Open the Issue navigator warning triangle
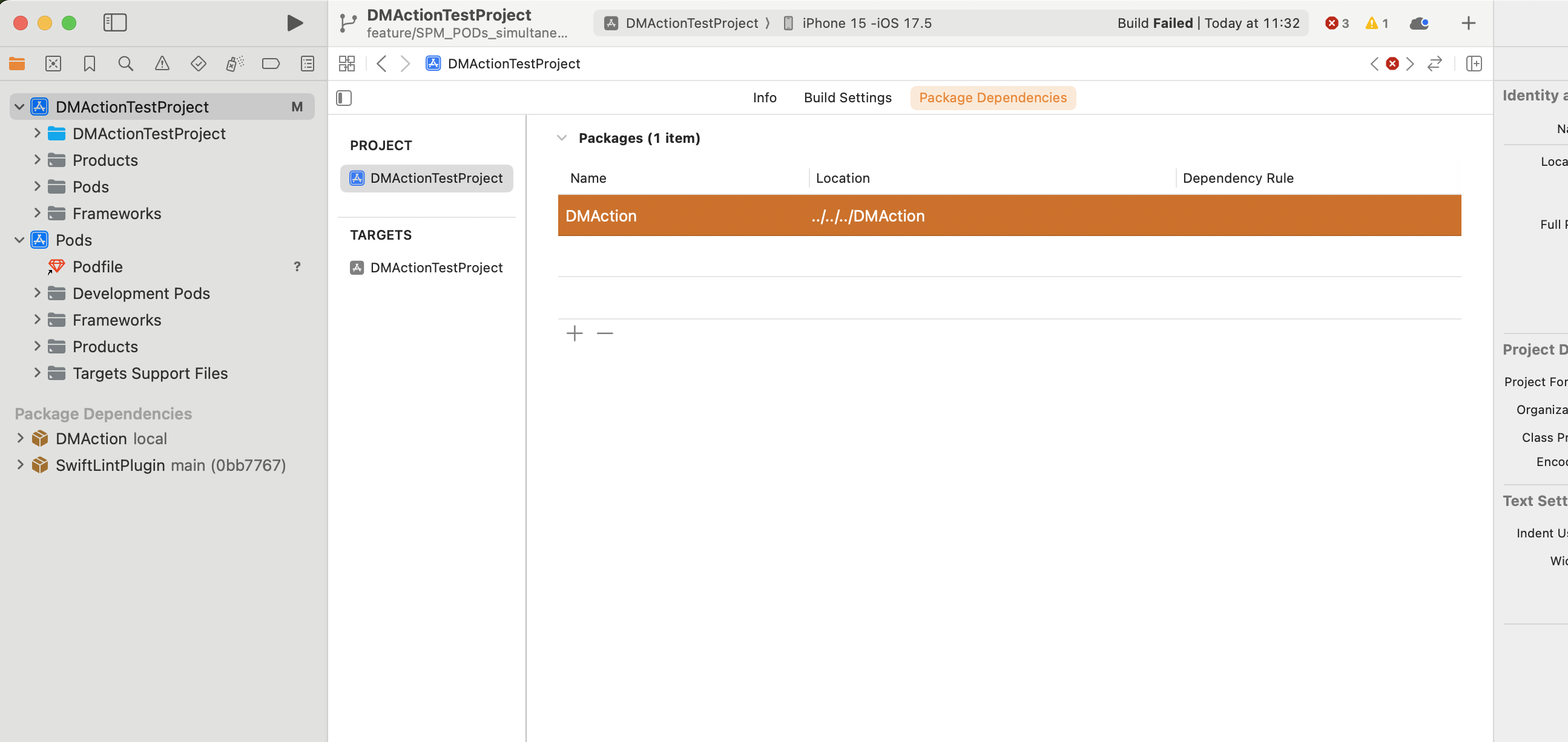 point(162,64)
